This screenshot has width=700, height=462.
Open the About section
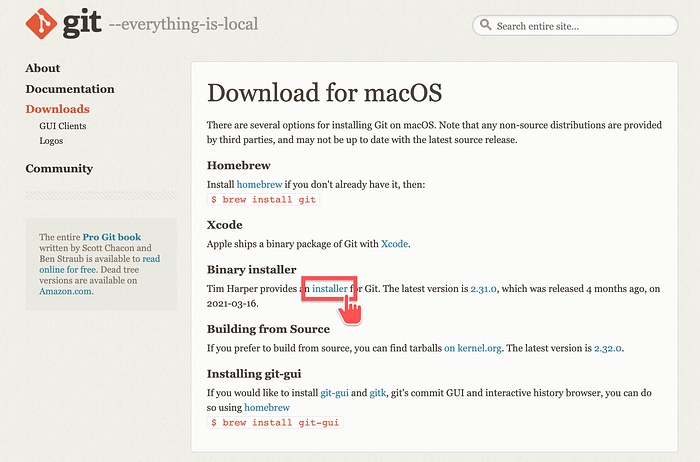pos(43,68)
